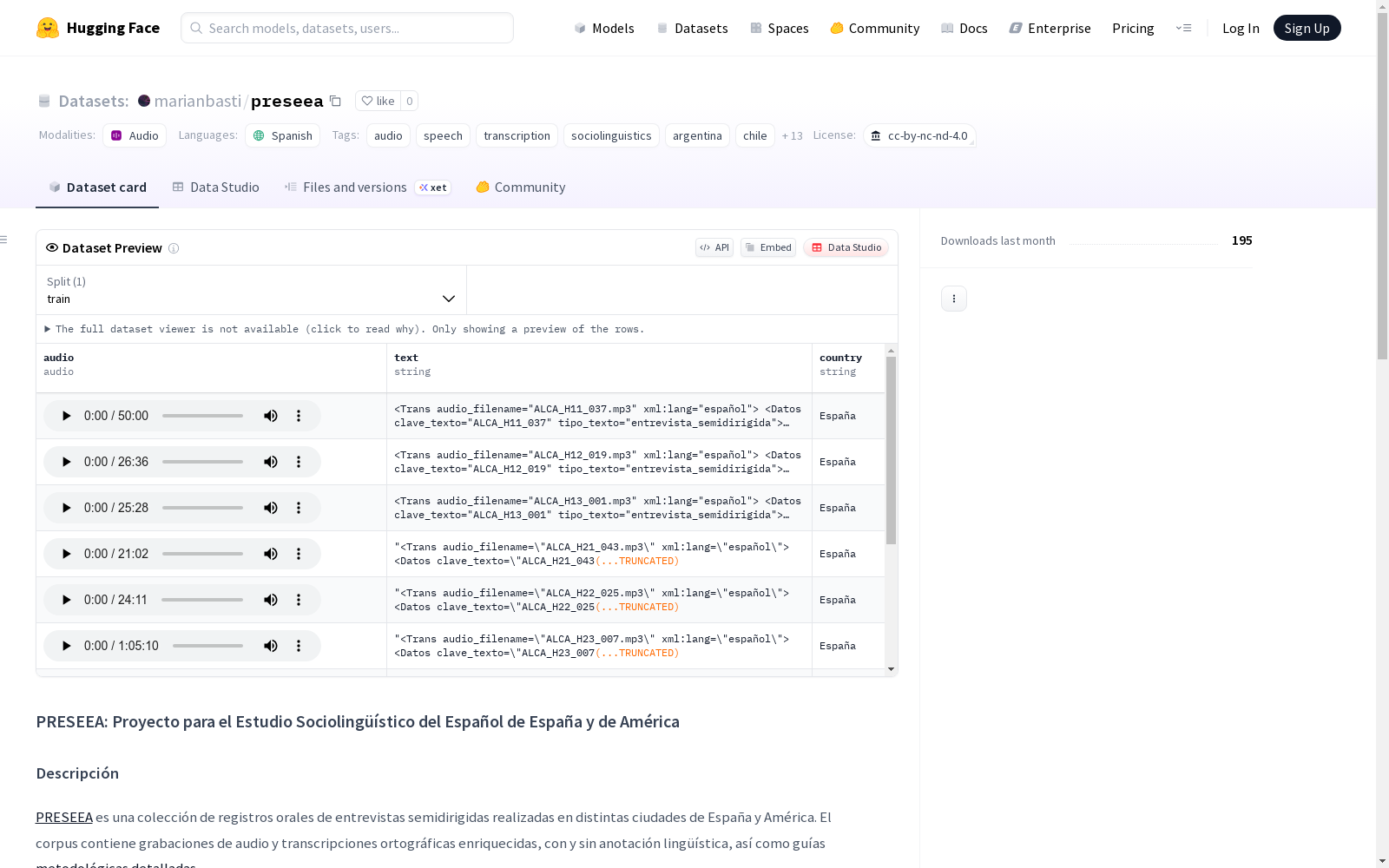Click the search models, datasets, users field

pyautogui.click(x=347, y=28)
